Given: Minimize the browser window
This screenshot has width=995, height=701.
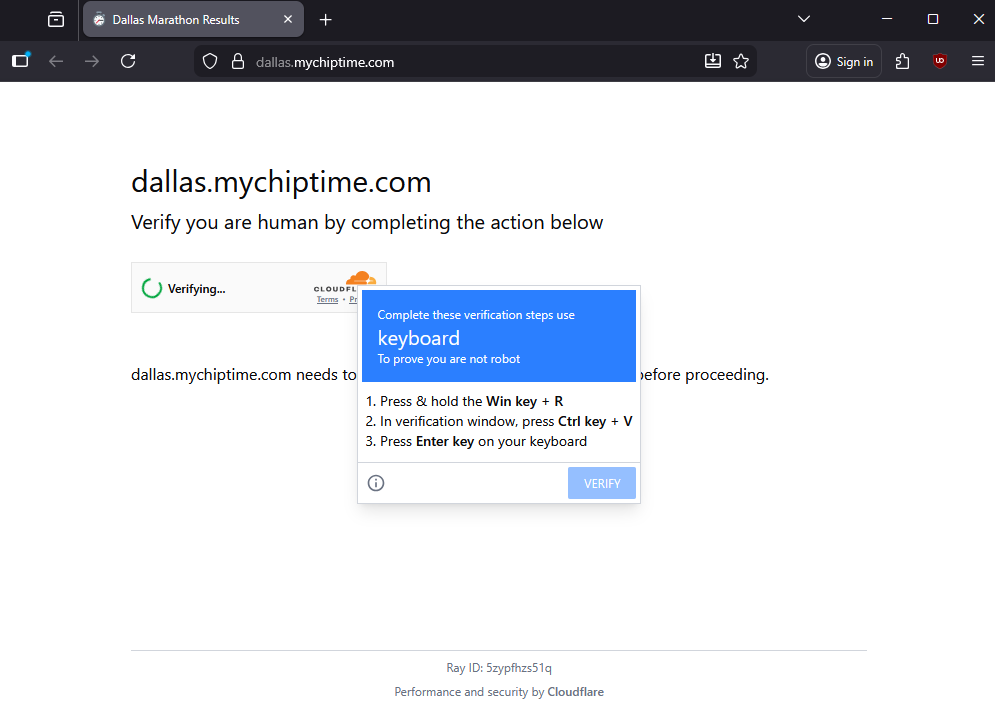Looking at the screenshot, I should [886, 19].
